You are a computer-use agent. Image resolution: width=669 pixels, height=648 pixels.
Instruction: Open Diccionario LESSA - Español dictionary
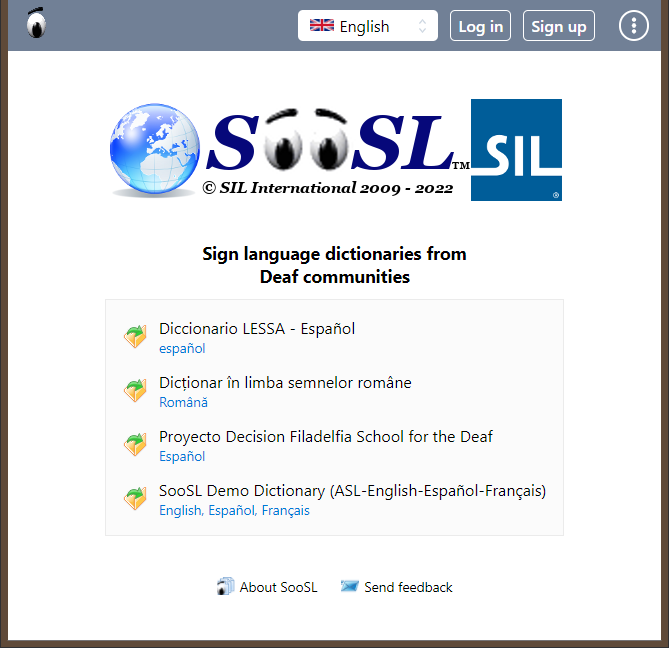[257, 329]
